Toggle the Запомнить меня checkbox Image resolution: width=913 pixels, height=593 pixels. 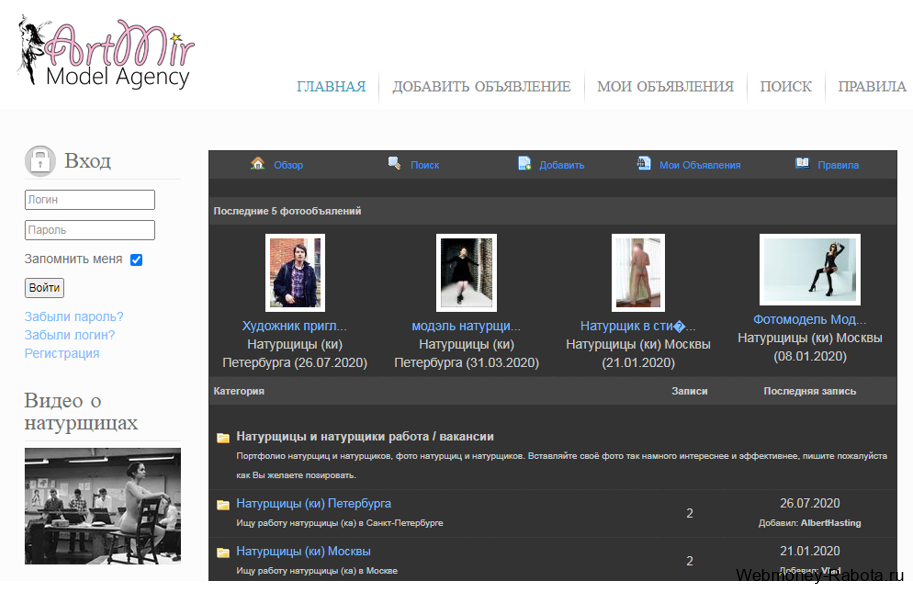click(136, 260)
